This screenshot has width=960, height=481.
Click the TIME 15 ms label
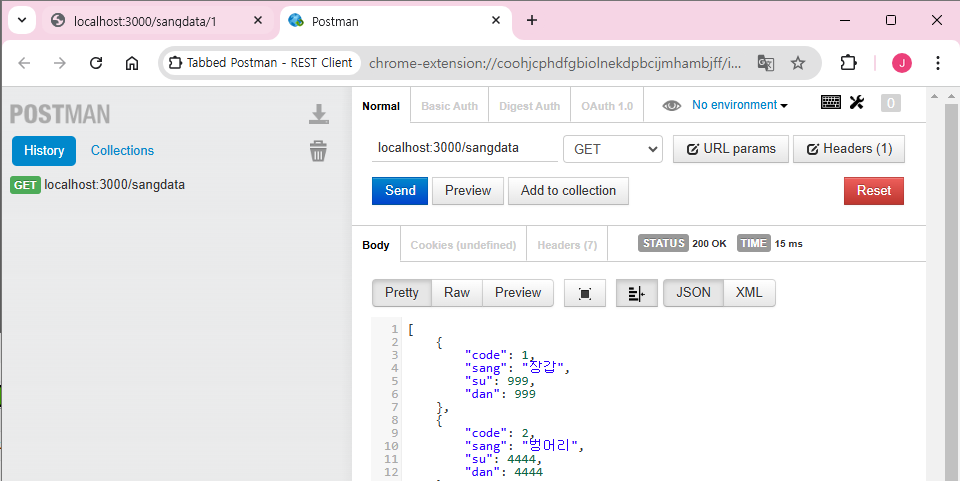point(770,244)
